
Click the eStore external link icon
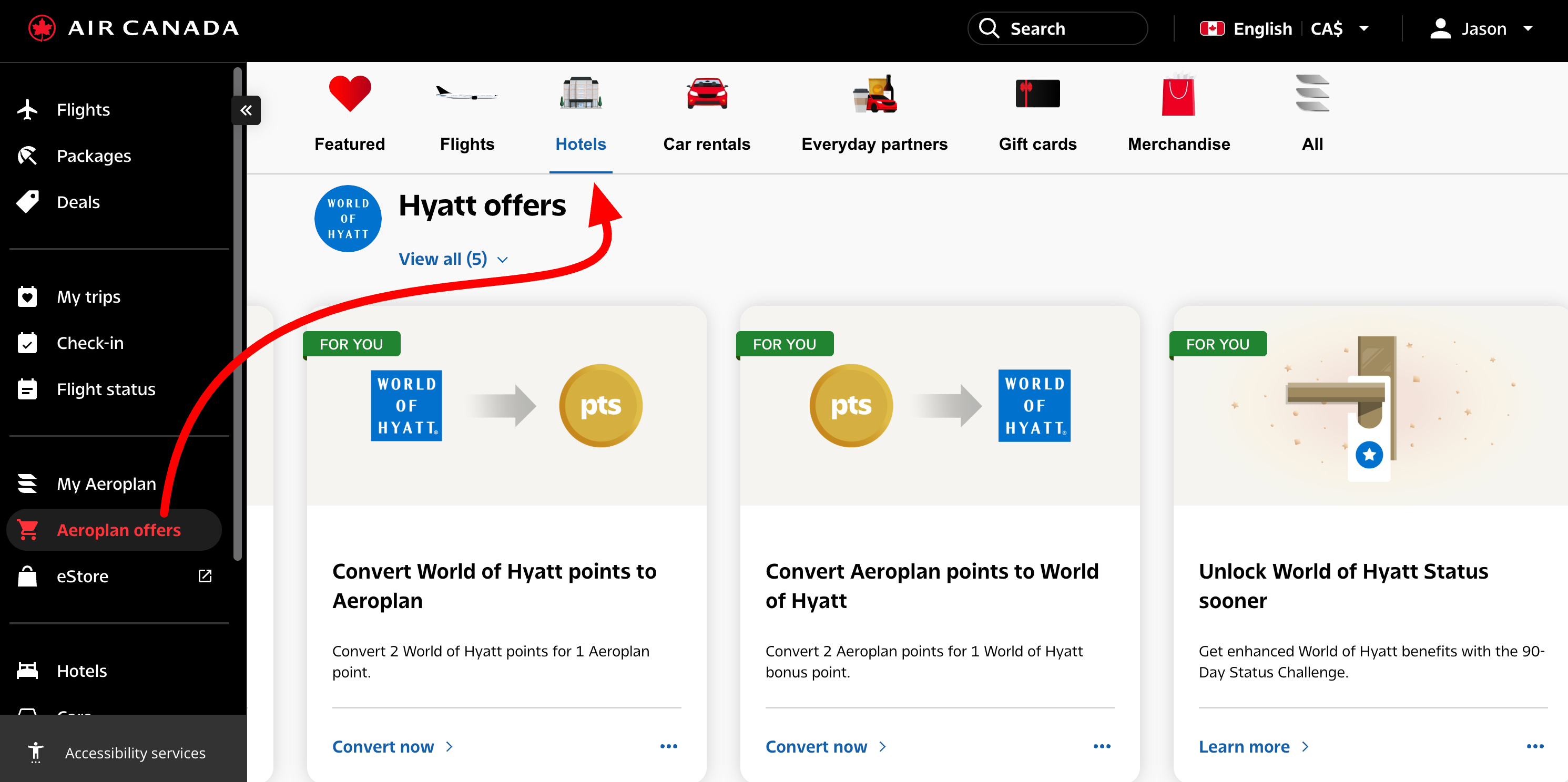tap(205, 575)
